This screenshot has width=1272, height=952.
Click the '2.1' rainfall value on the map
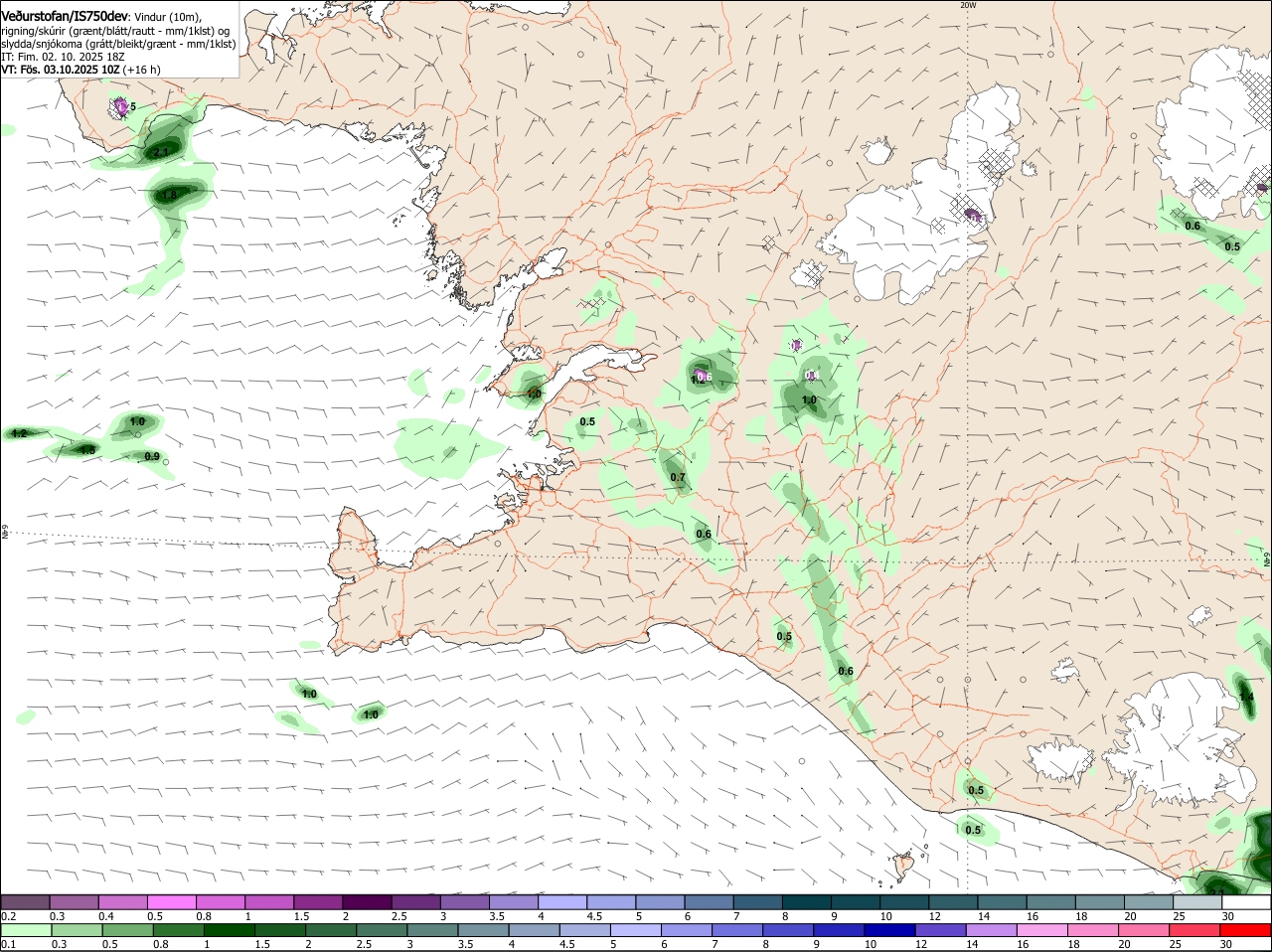pos(160,152)
